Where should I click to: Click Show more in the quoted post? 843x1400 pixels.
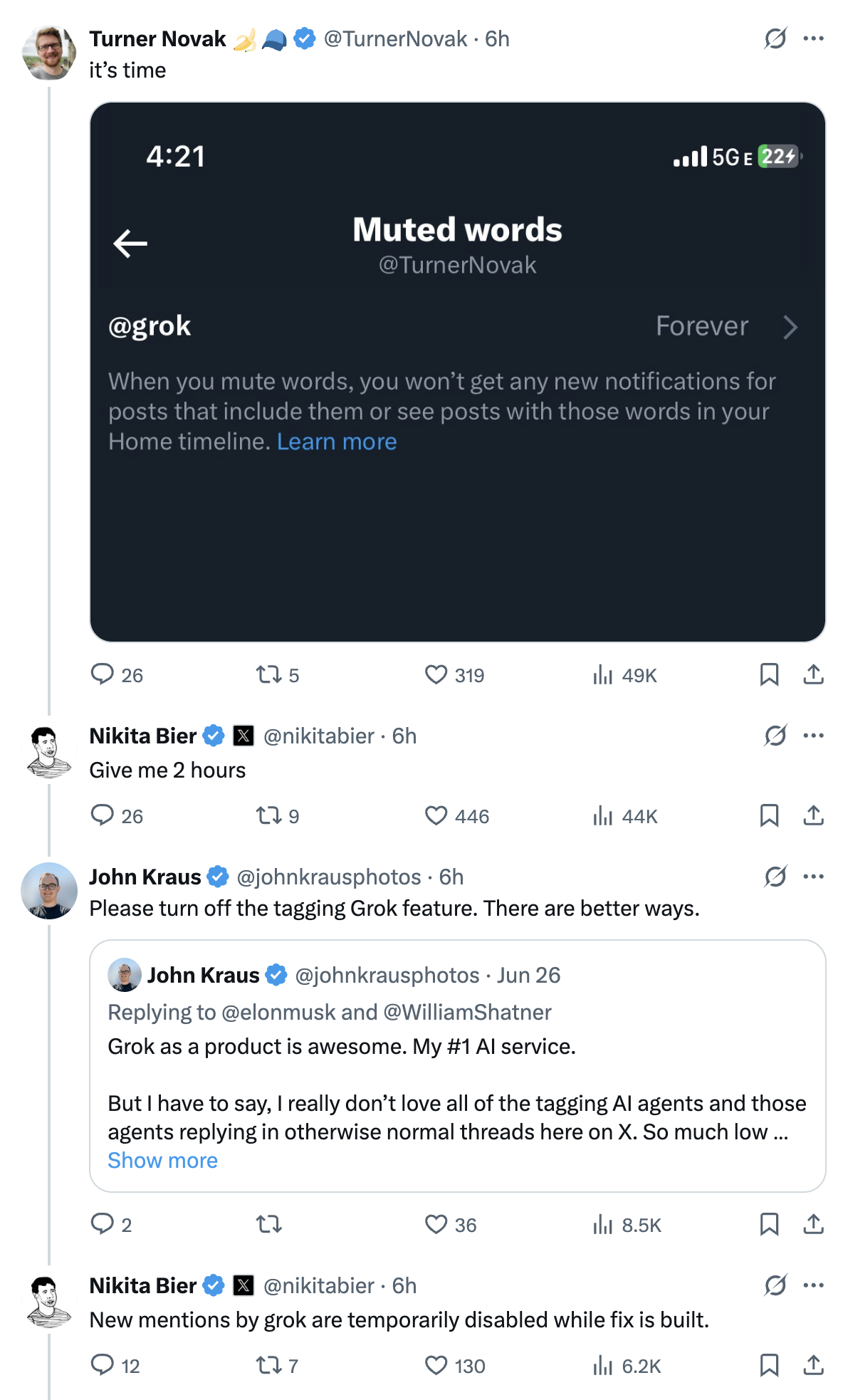pyautogui.click(x=162, y=1160)
